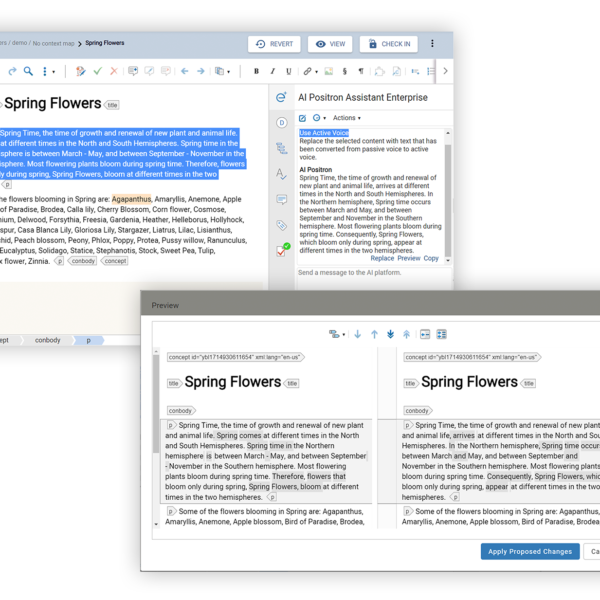Screen dimensions: 600x600
Task: Click the Redo arrow in editor toolbar
Action: 12,71
